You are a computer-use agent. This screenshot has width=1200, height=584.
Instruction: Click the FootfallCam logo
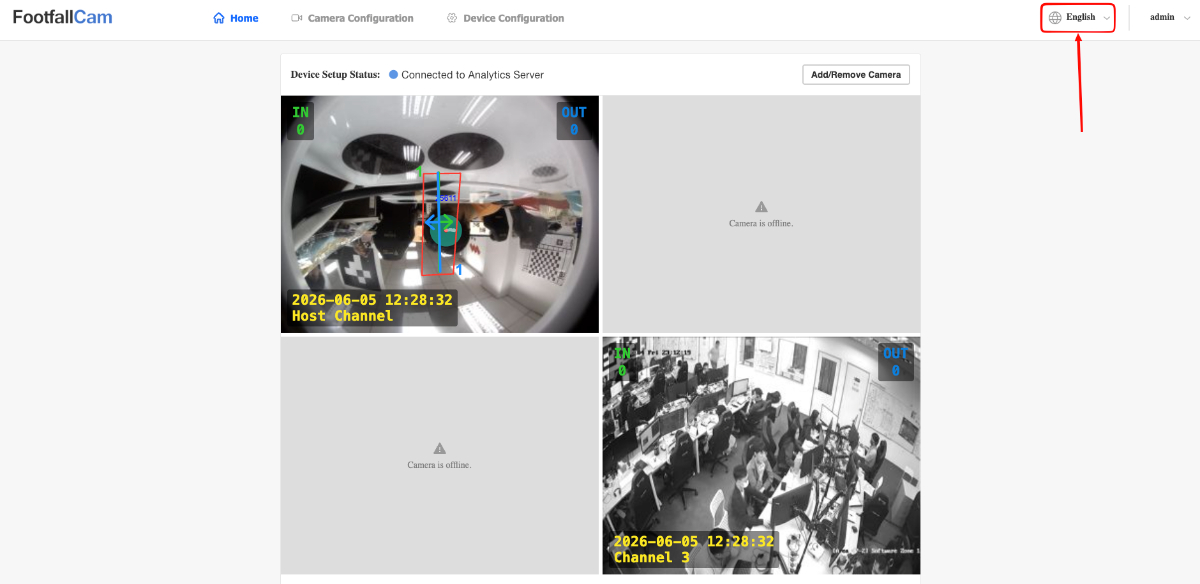coord(62,17)
